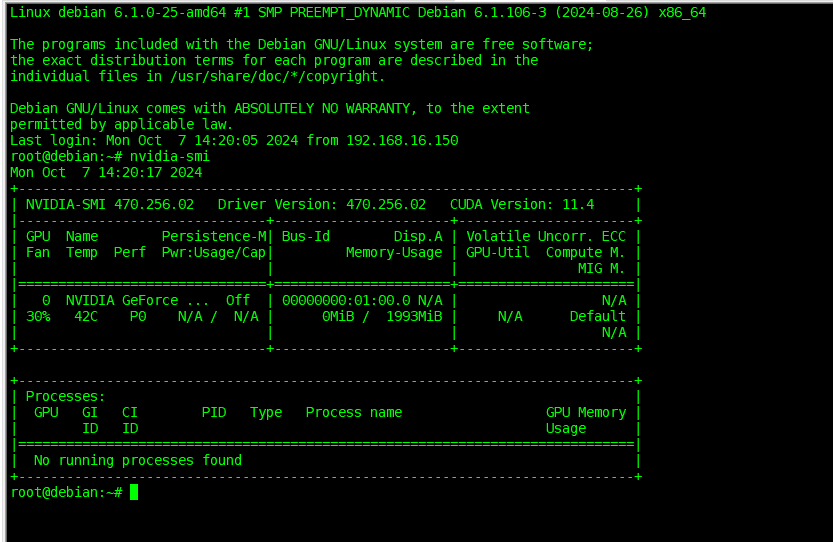Click the last login IP address 192.168.16.150

click(402, 140)
